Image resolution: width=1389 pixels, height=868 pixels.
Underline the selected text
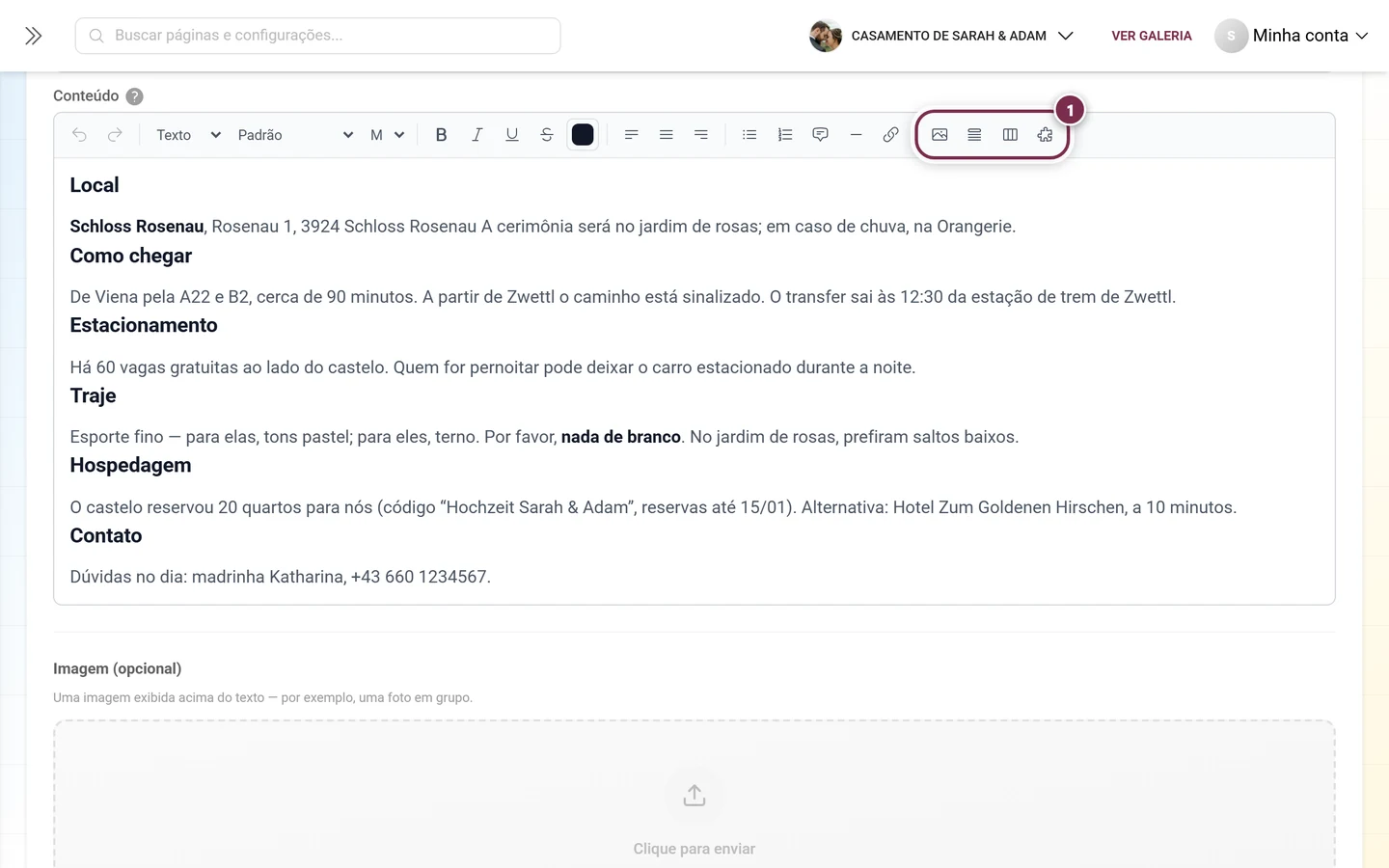512,135
